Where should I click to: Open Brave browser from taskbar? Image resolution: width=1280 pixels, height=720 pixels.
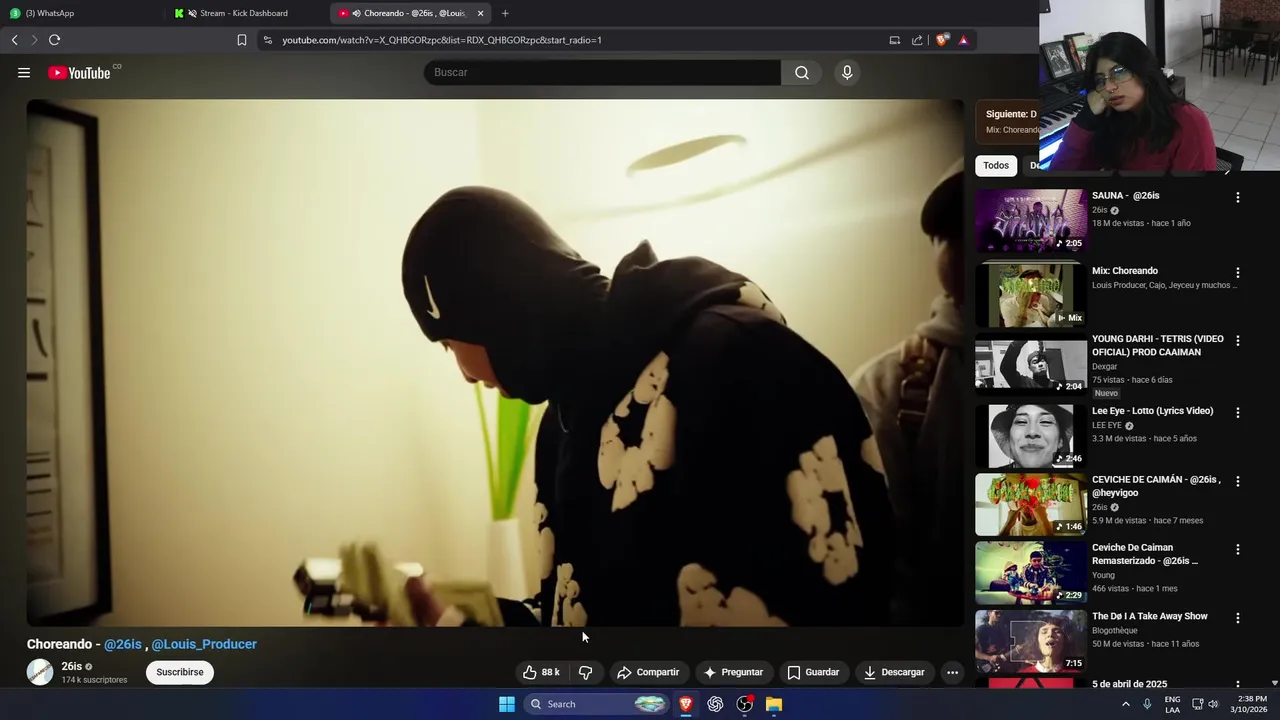[686, 704]
